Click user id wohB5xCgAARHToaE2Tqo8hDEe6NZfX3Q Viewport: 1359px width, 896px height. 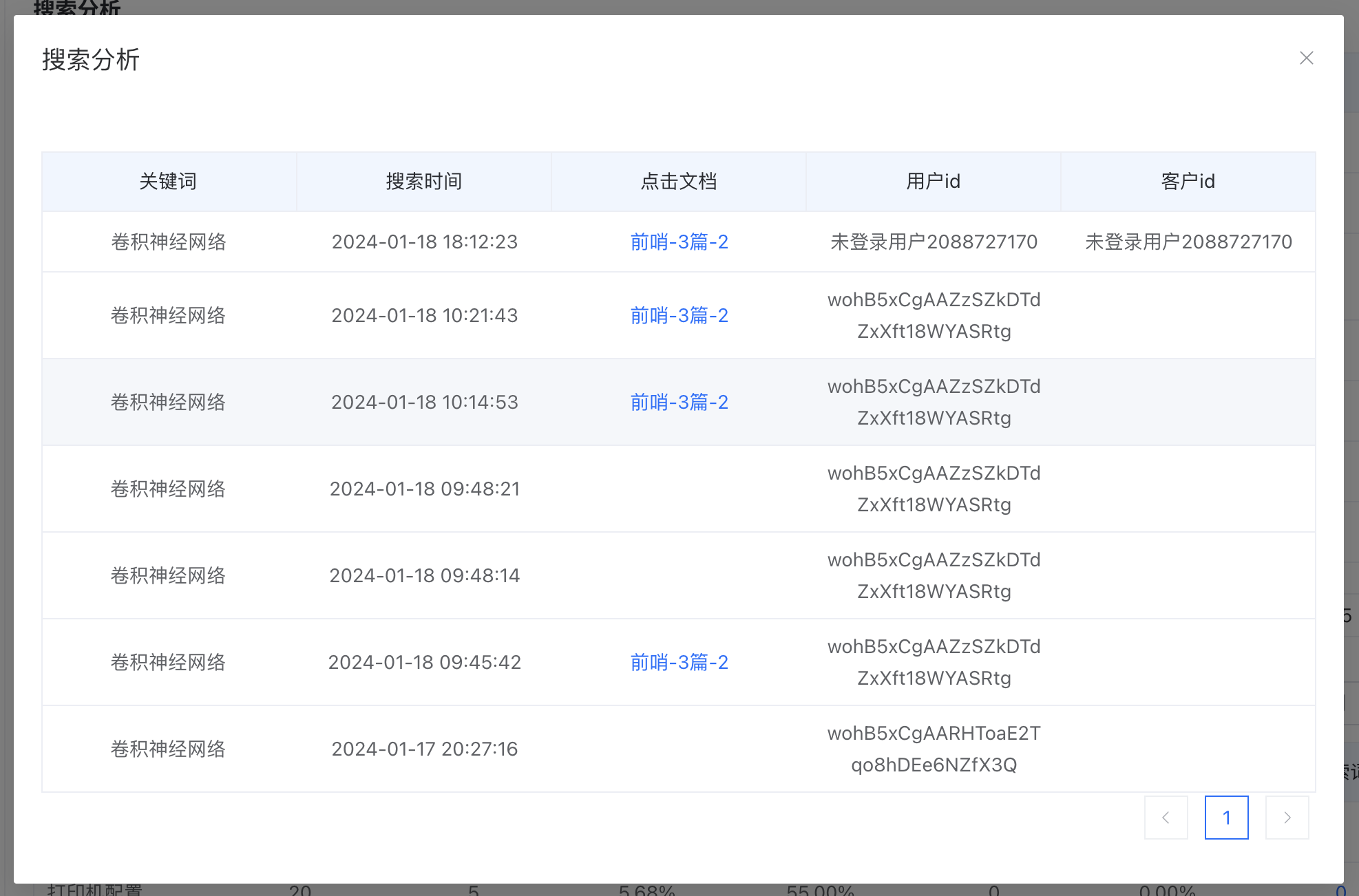coord(934,749)
